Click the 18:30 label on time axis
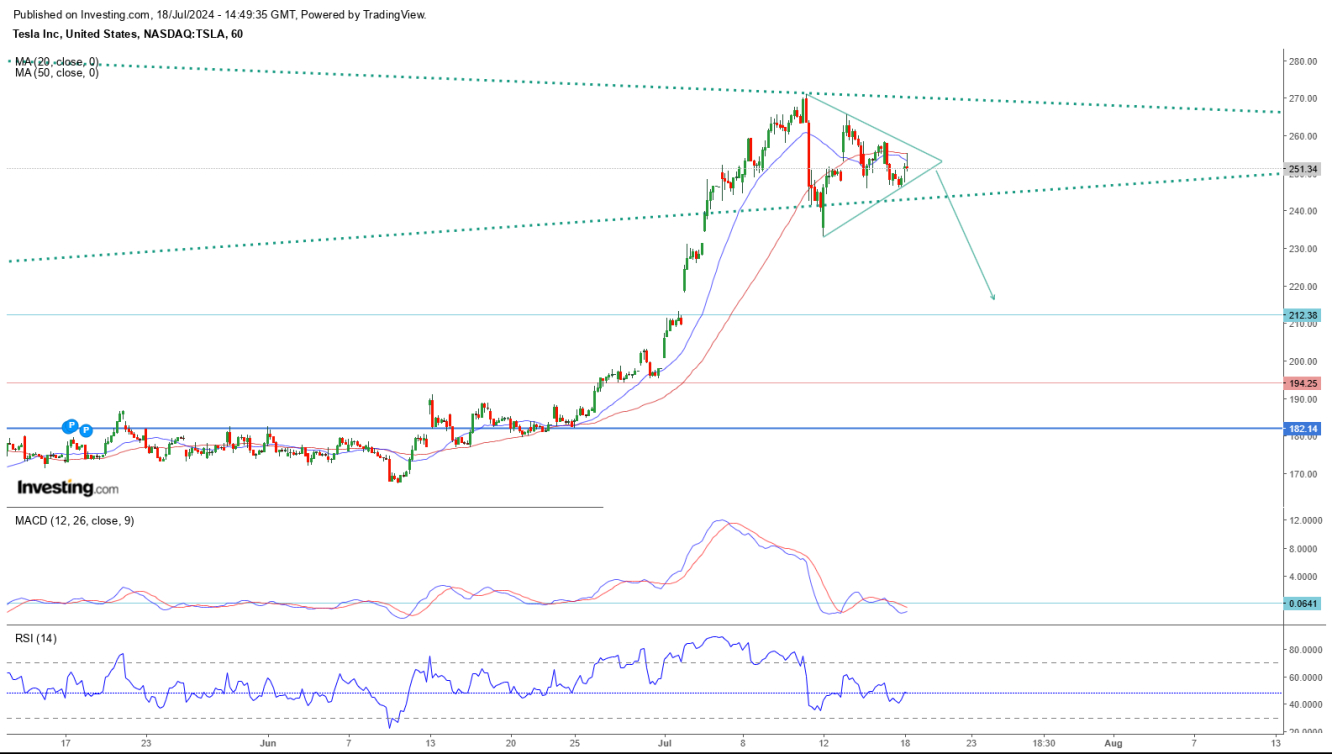The height and width of the screenshot is (754, 1332). click(x=1044, y=743)
